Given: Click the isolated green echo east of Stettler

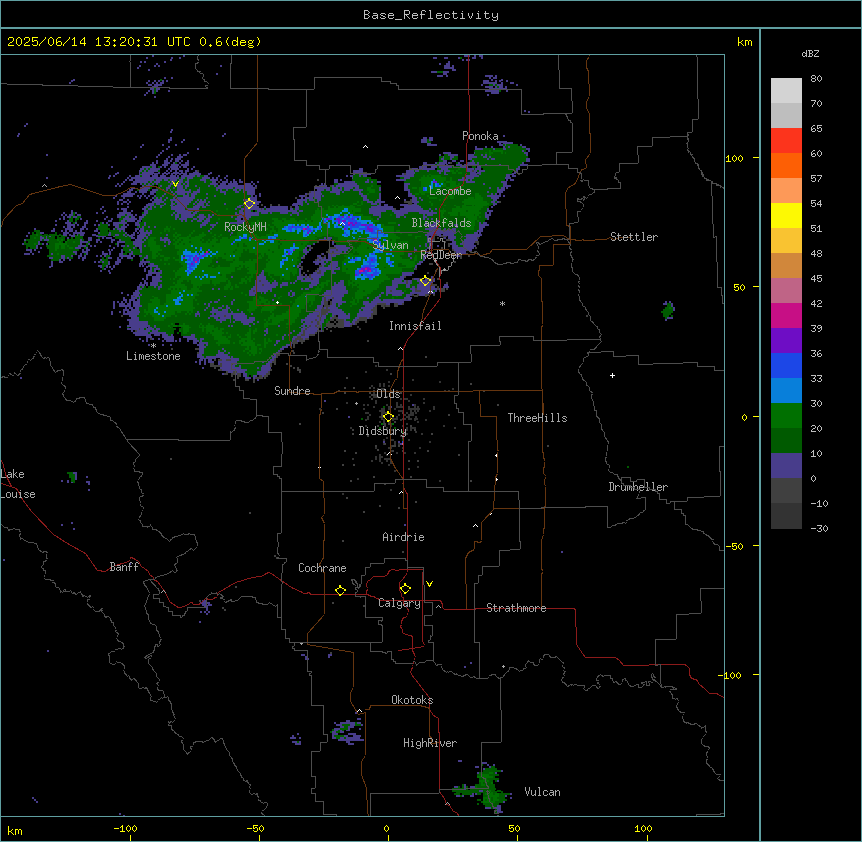Looking at the screenshot, I should point(668,311).
